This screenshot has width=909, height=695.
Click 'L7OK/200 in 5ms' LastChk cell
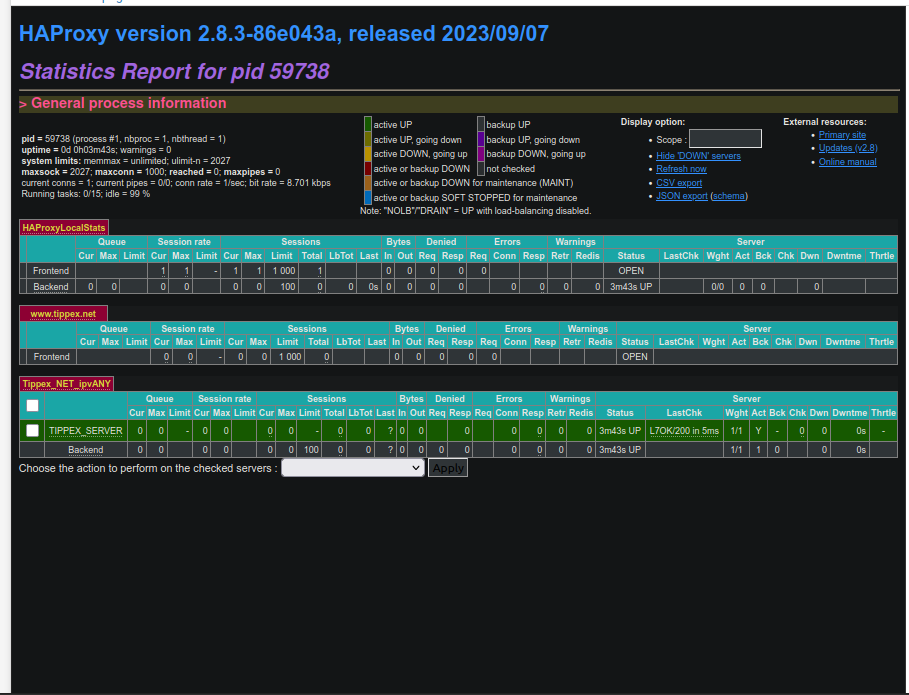click(x=684, y=431)
